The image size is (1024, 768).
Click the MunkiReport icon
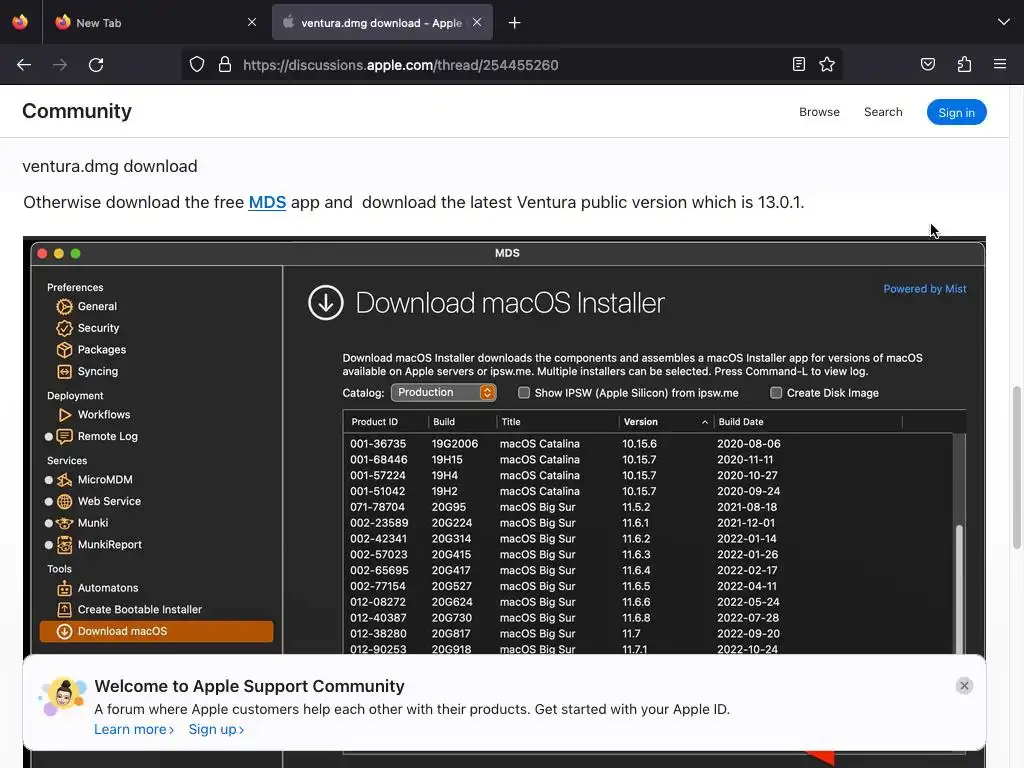[64, 545]
